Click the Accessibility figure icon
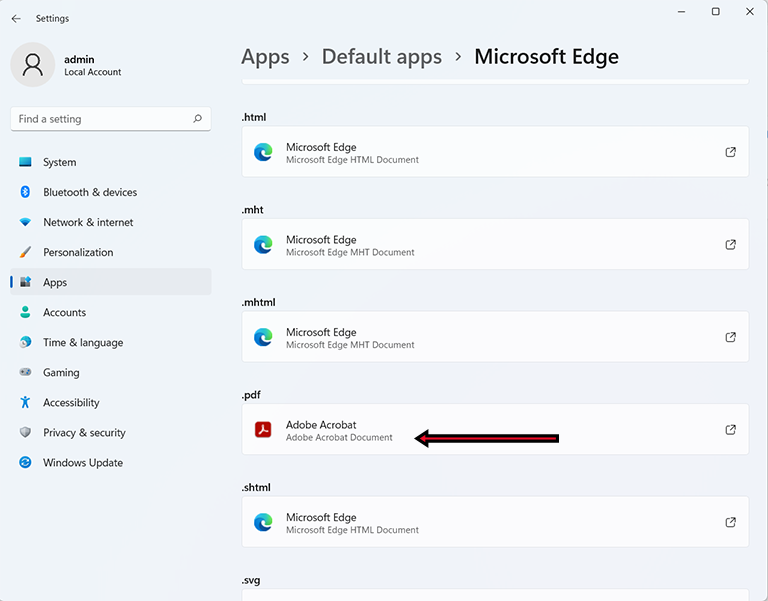 [x=25, y=402]
